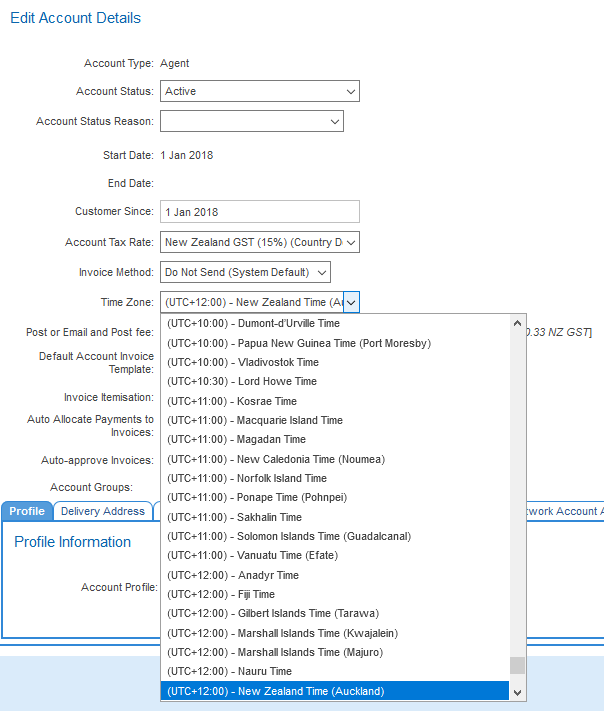
Task: Choose Lord Howe Time option
Action: (241, 381)
